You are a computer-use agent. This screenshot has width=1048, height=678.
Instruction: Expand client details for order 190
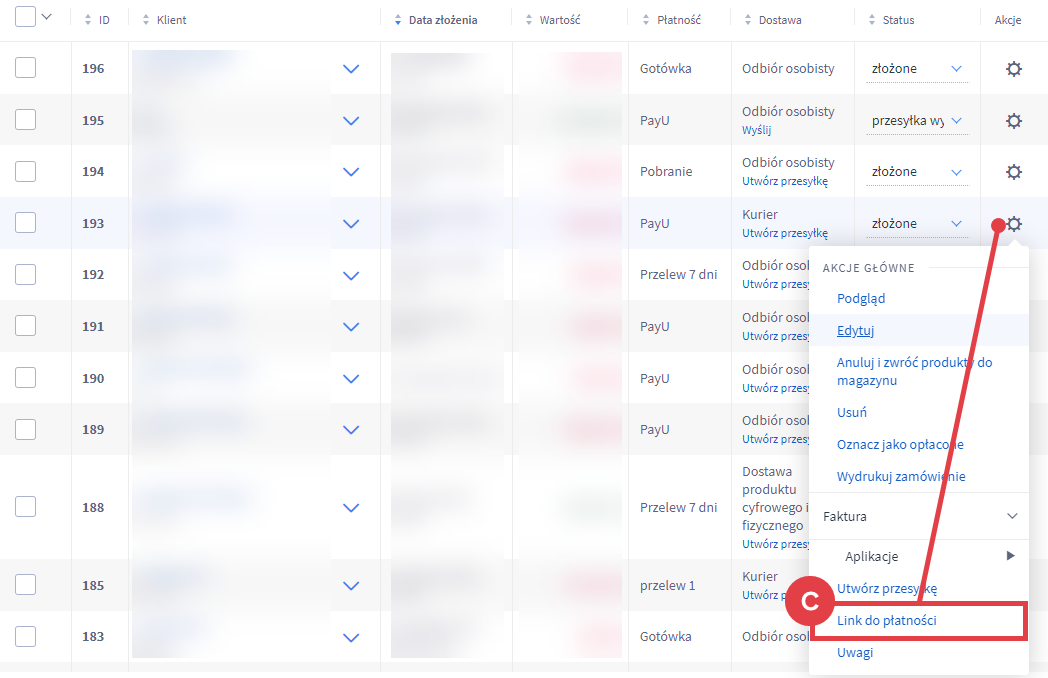click(351, 378)
